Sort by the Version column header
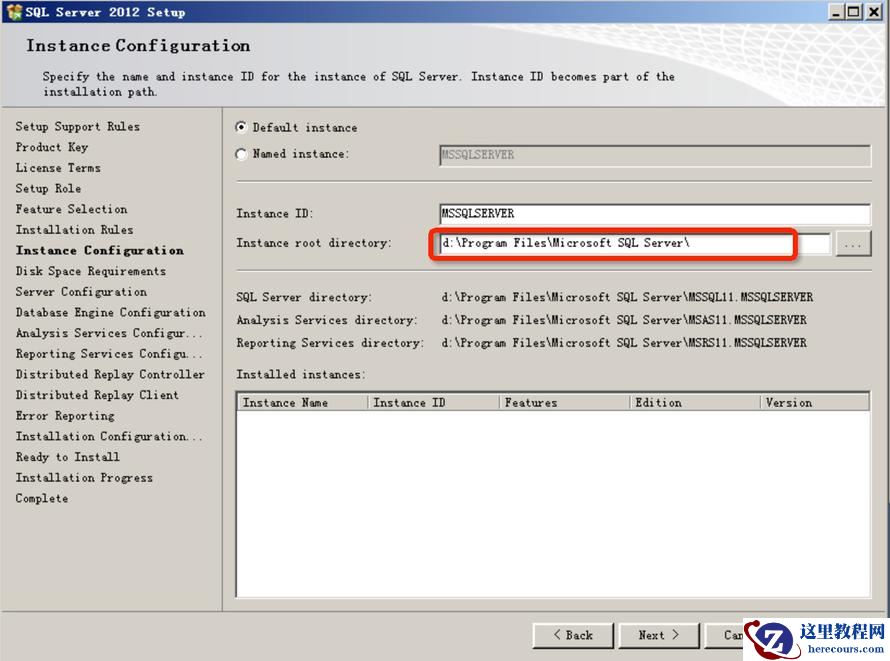This screenshot has width=890, height=661. [815, 402]
